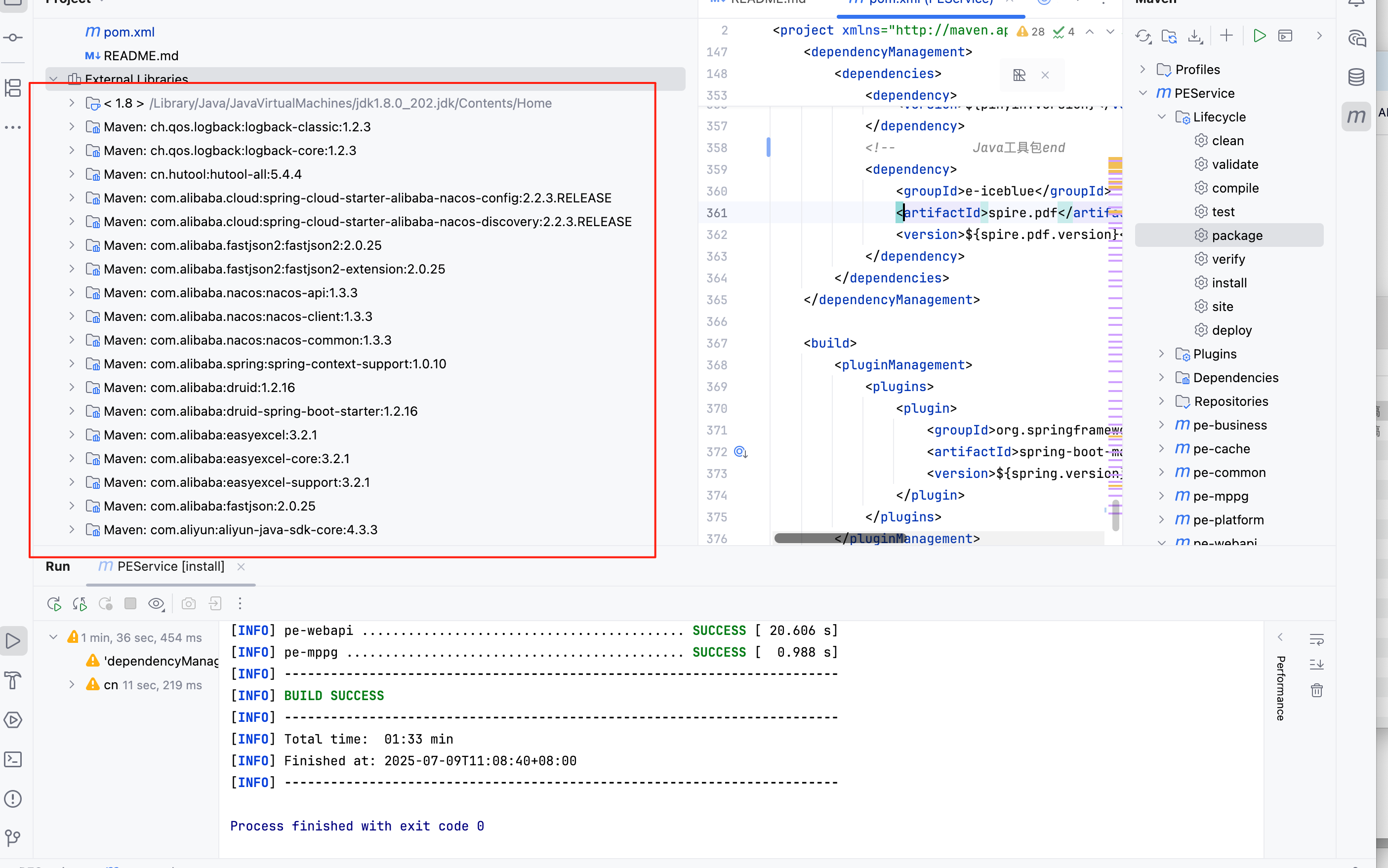Open the Database tool window
1388x868 pixels.
pyautogui.click(x=1356, y=77)
